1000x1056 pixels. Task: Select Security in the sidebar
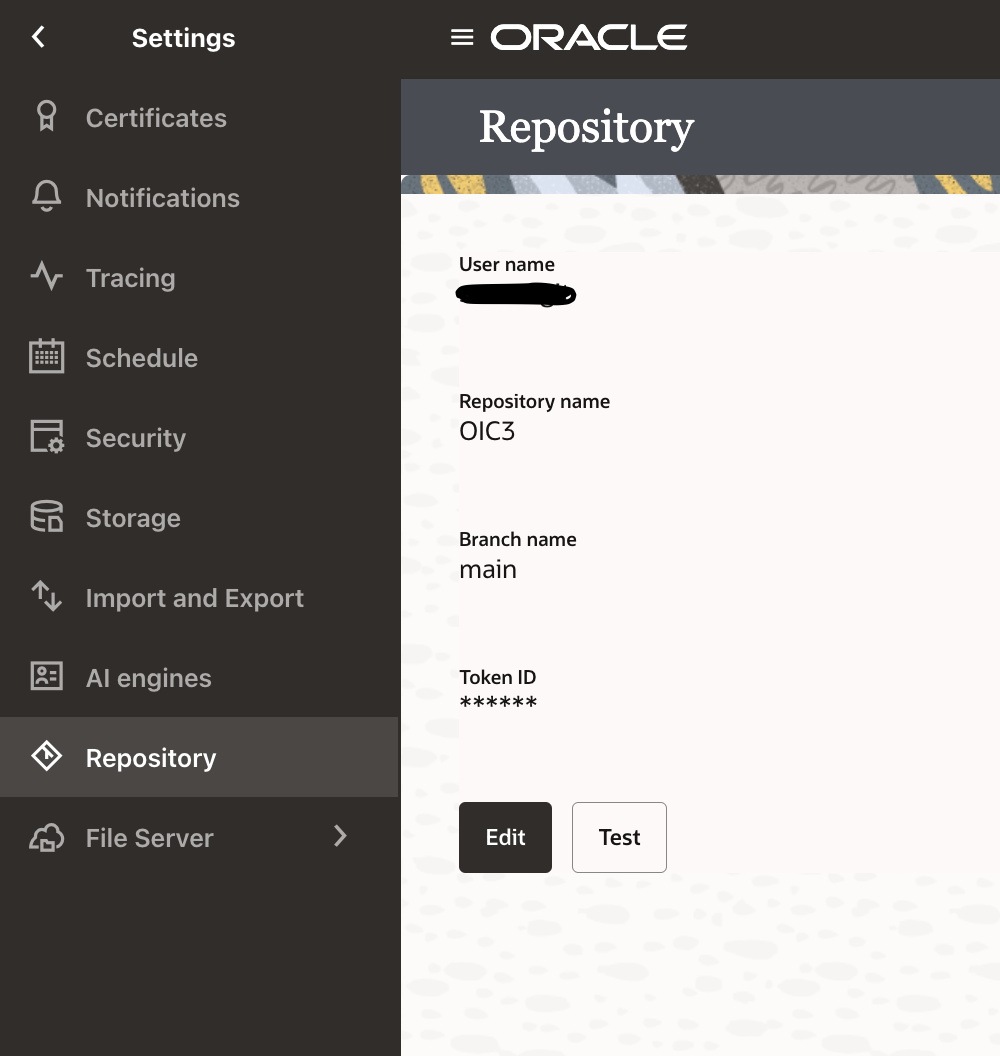[x=199, y=438]
